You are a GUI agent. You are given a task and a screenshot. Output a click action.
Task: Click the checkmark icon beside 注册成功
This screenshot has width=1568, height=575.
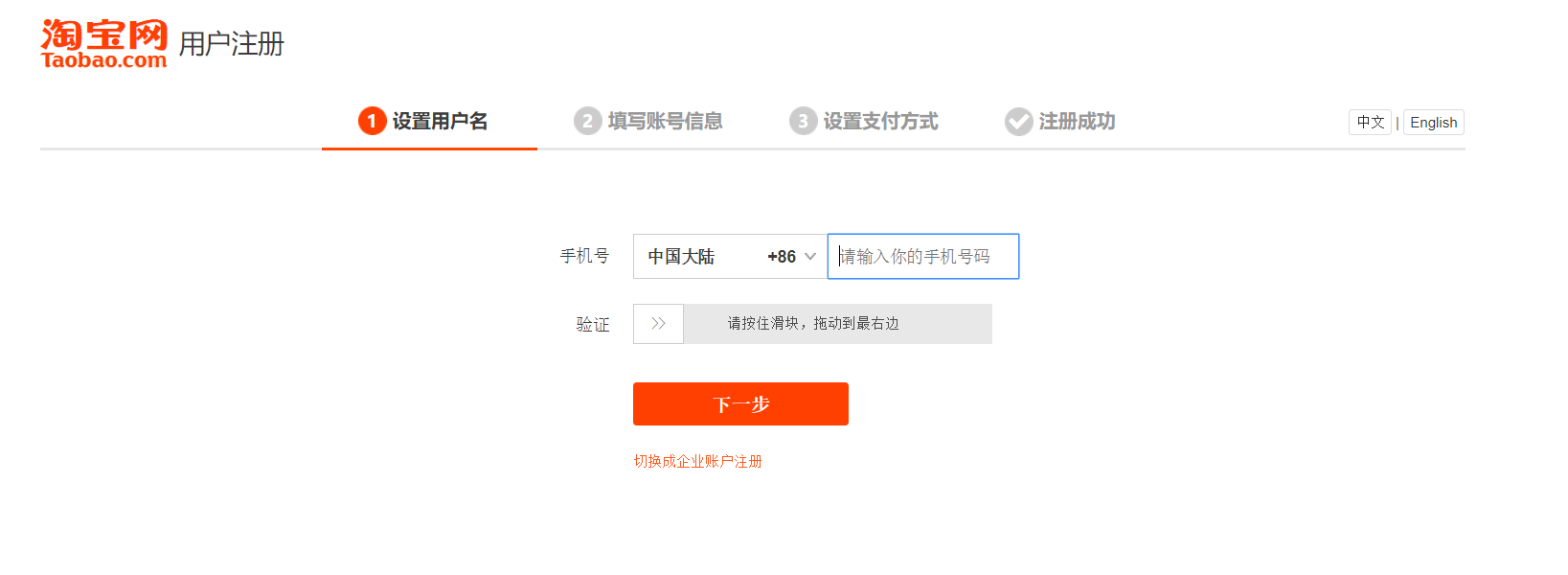pos(1017,122)
